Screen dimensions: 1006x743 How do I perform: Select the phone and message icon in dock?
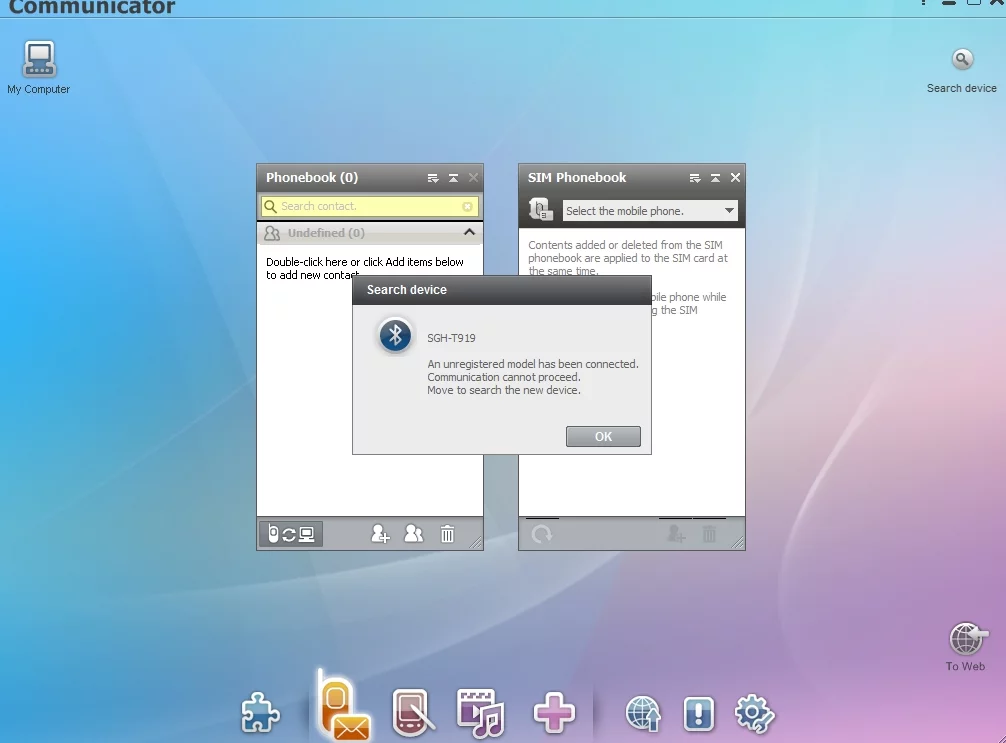pos(344,709)
